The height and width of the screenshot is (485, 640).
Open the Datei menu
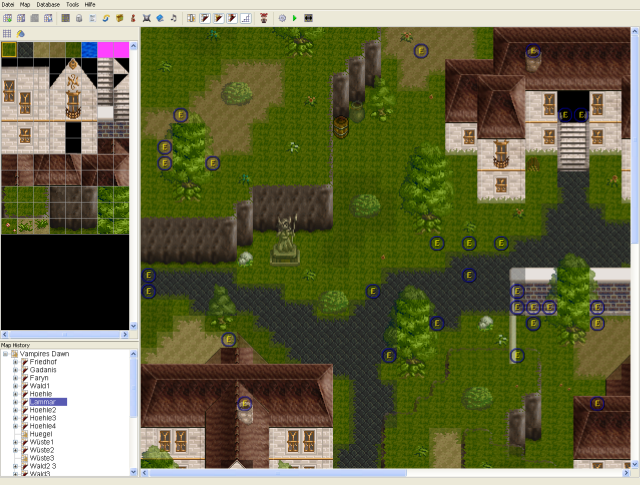coord(8,5)
